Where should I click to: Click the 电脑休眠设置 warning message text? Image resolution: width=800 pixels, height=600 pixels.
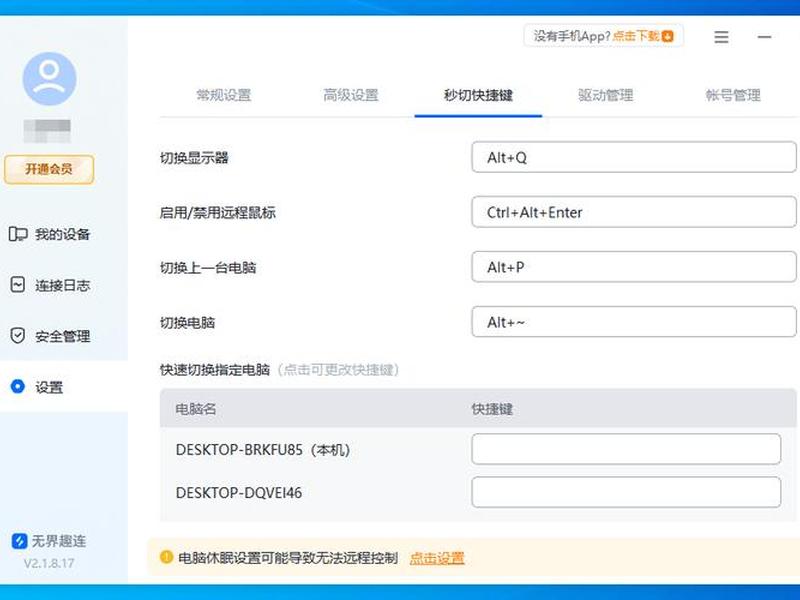pos(288,558)
